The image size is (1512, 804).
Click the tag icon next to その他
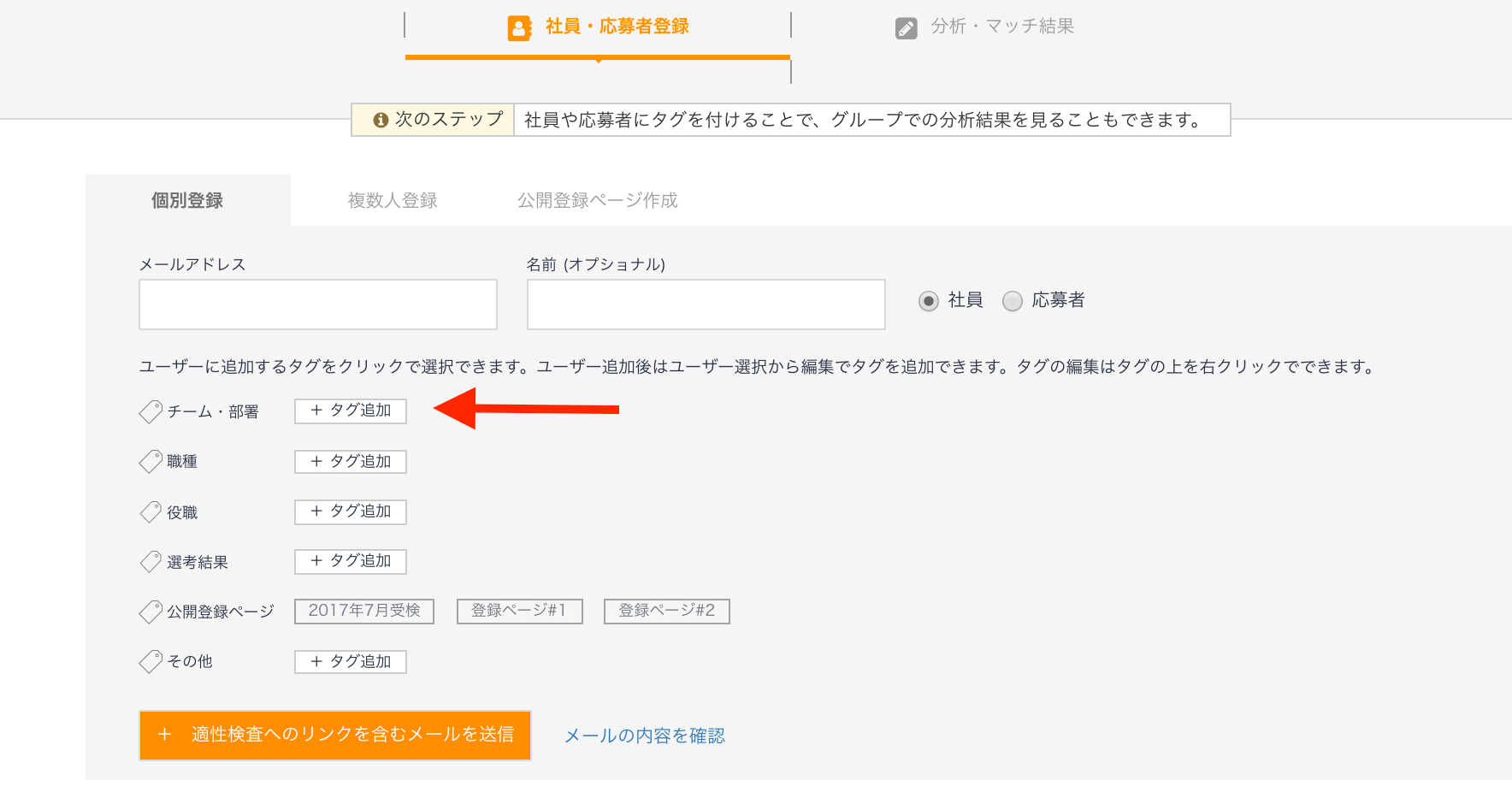[x=151, y=661]
